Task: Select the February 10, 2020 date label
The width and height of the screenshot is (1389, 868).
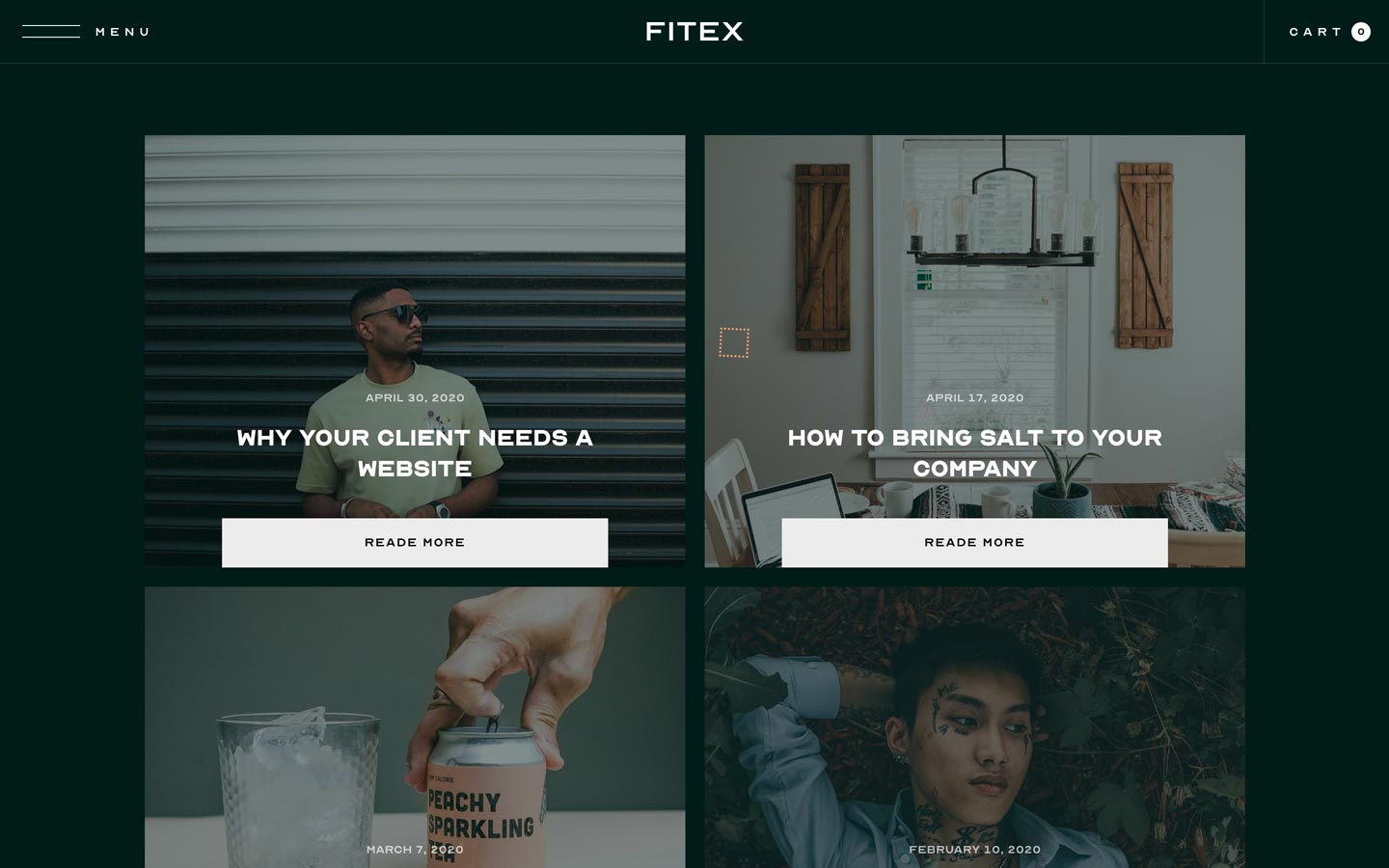Action: pos(974,850)
